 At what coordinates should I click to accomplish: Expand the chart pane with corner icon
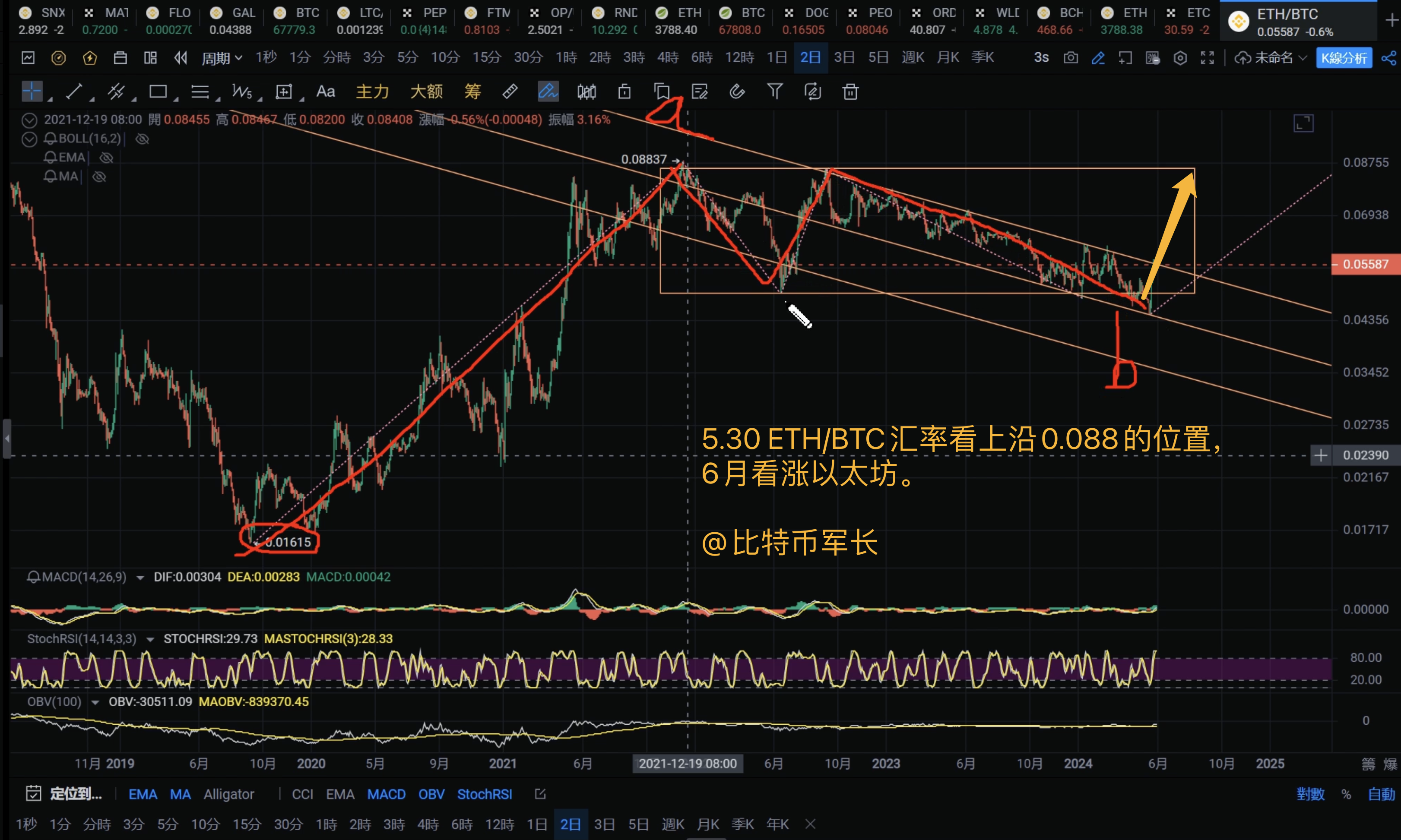[1303, 123]
